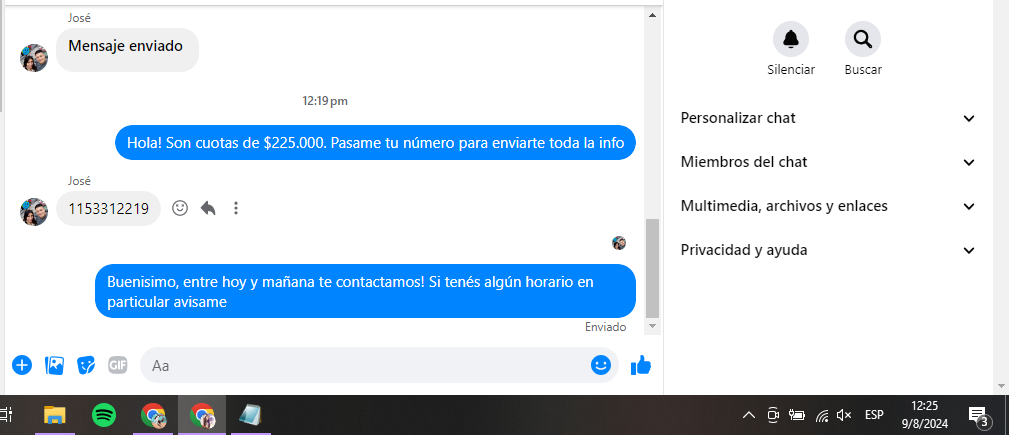Click the chat scrollbar down arrow
The height and width of the screenshot is (435, 1009).
653,327
